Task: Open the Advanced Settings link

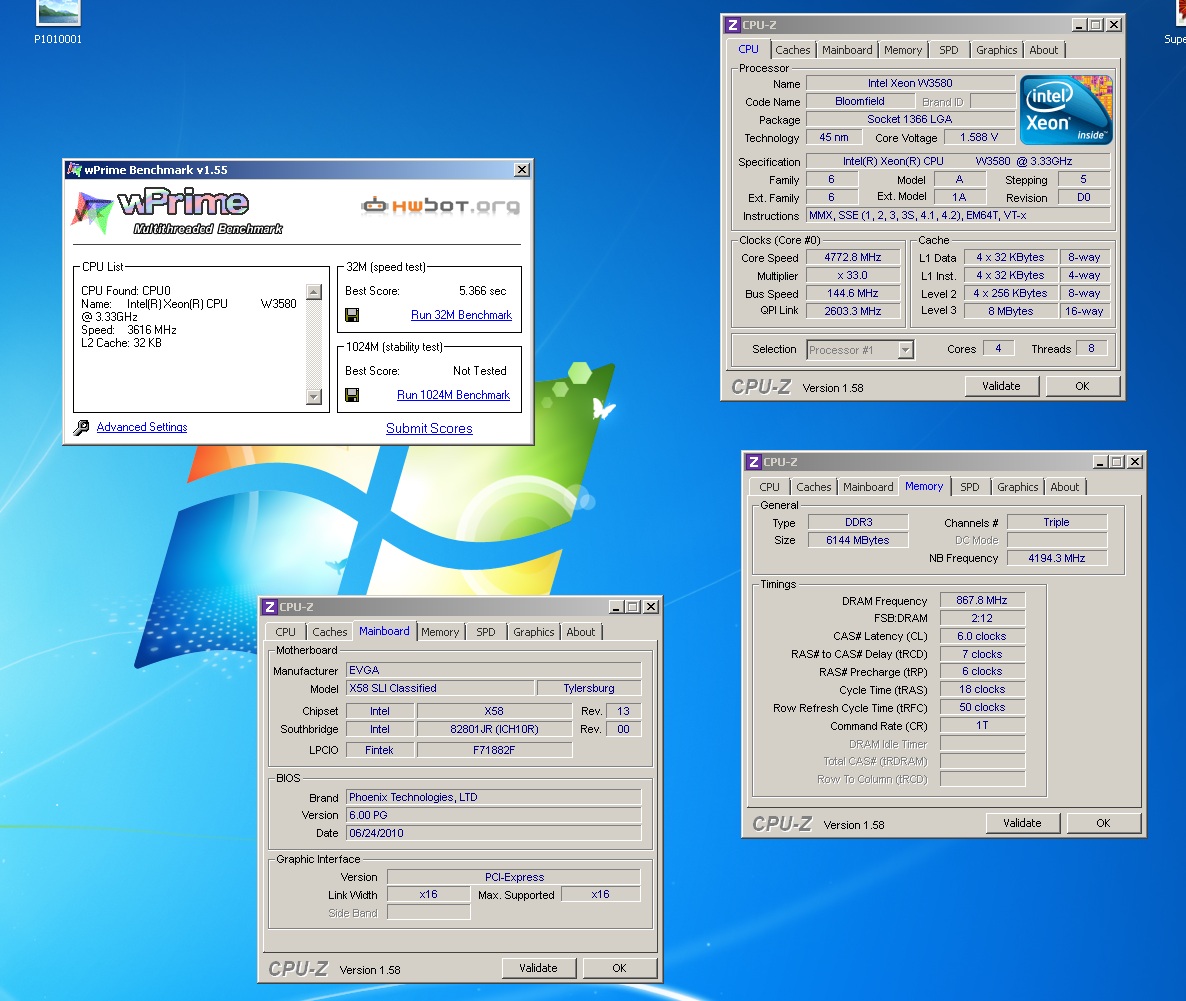Action: click(x=142, y=427)
